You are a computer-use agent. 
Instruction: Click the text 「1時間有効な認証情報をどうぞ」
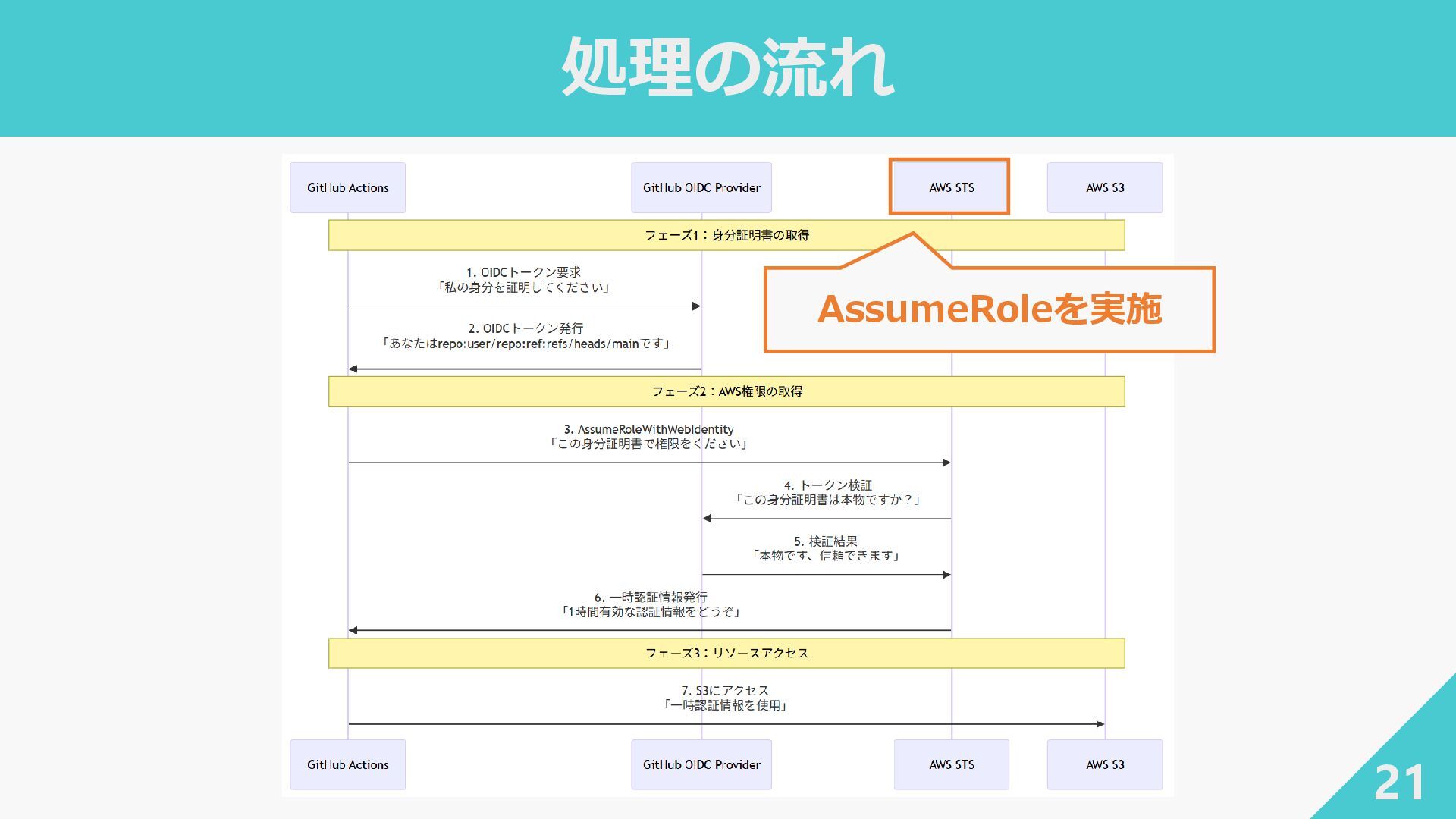tap(651, 612)
